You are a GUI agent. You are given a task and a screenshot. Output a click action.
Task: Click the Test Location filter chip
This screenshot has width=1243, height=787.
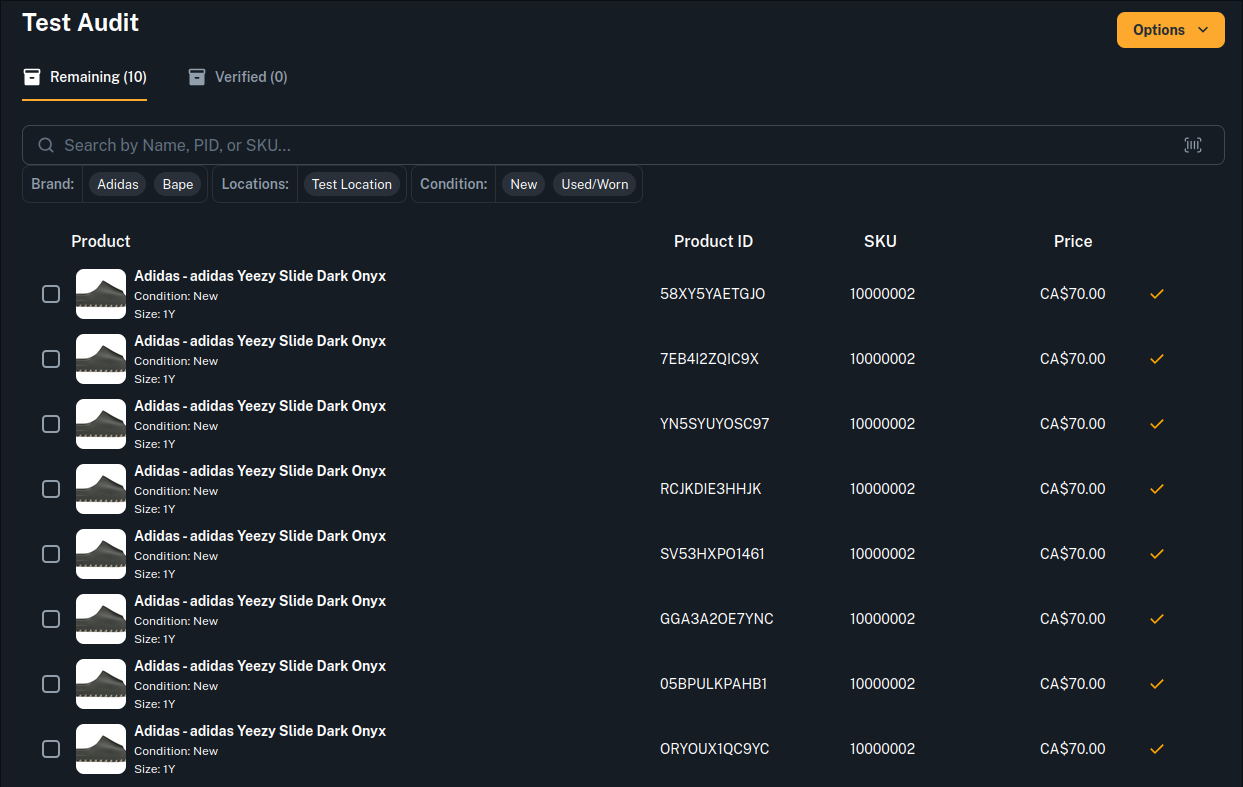tap(352, 184)
